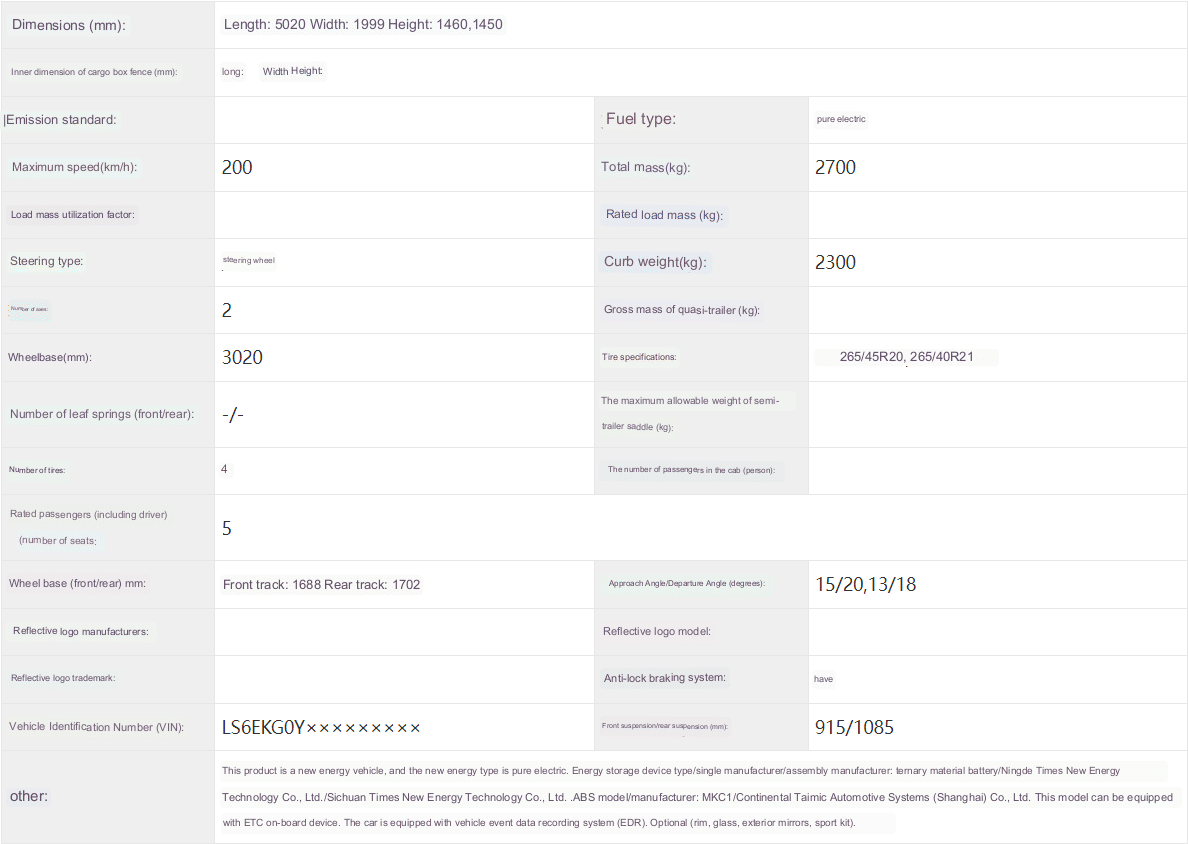Click the Emission standard label
Image resolution: width=1188 pixels, height=844 pixels.
pyautogui.click(x=62, y=120)
